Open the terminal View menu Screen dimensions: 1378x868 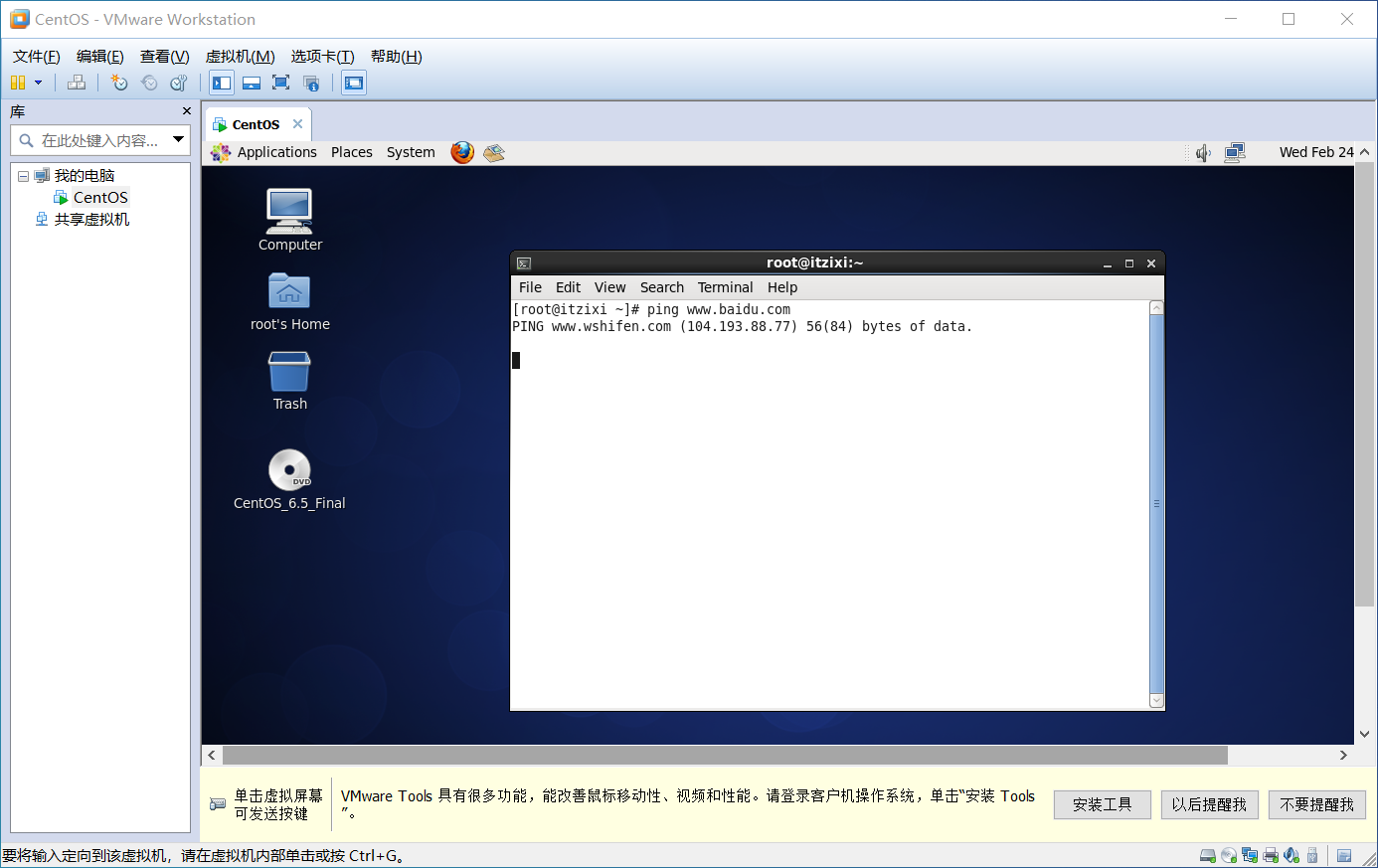click(610, 287)
